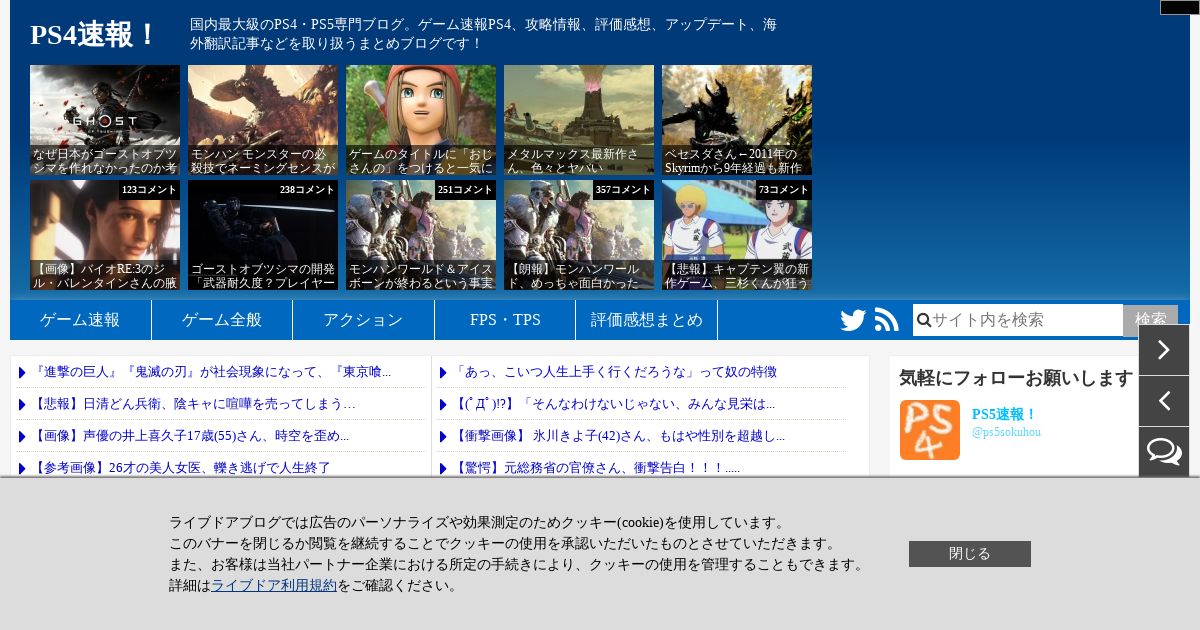Image resolution: width=1200 pixels, height=630 pixels.
Task: Click the @ps5sokuhou handle
Action: coord(1006,432)
